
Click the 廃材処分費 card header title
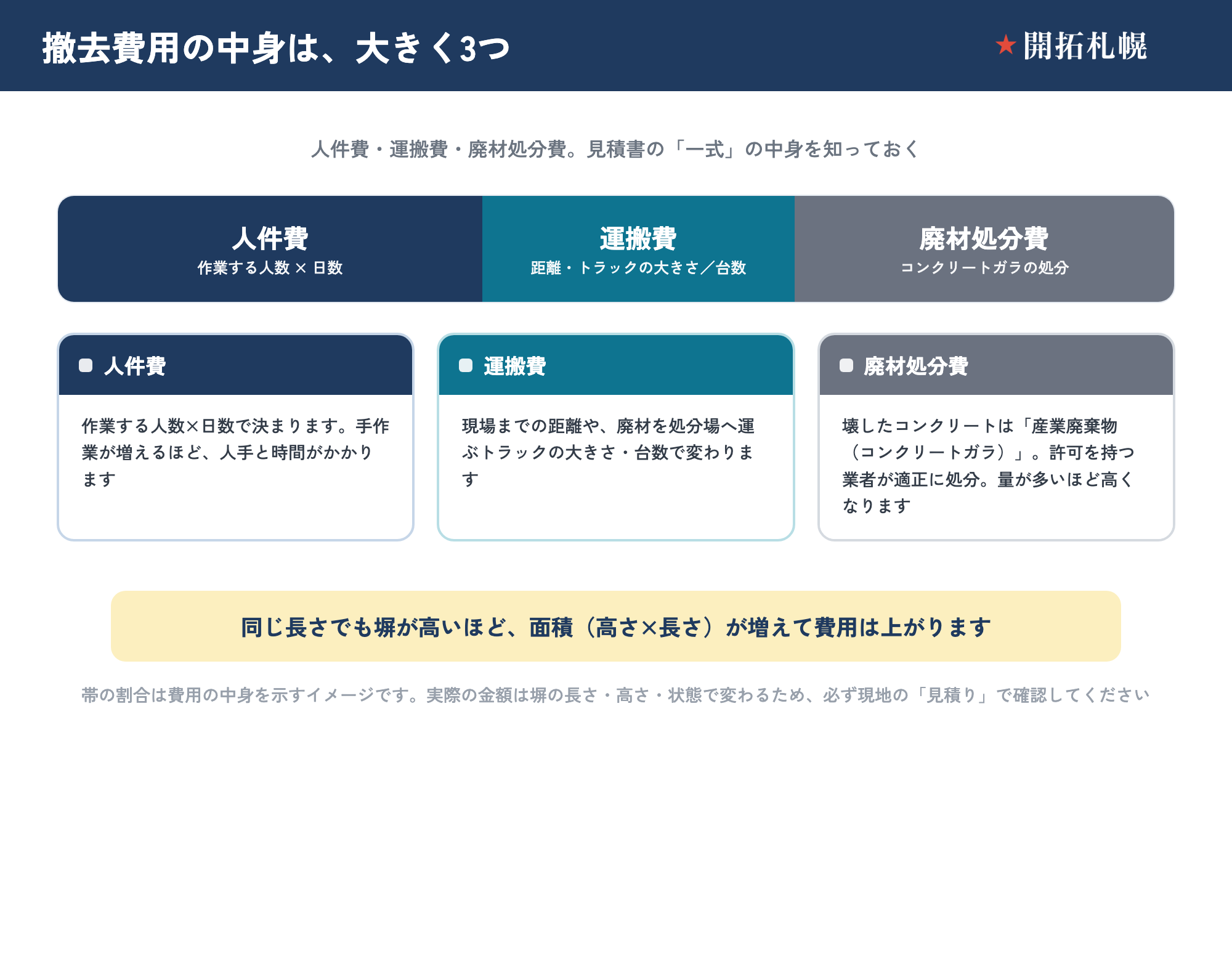916,366
